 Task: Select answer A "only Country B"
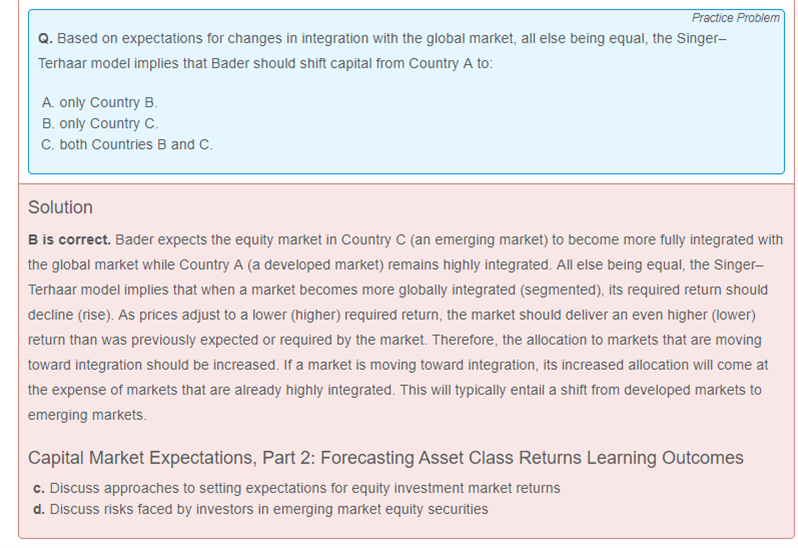click(100, 103)
